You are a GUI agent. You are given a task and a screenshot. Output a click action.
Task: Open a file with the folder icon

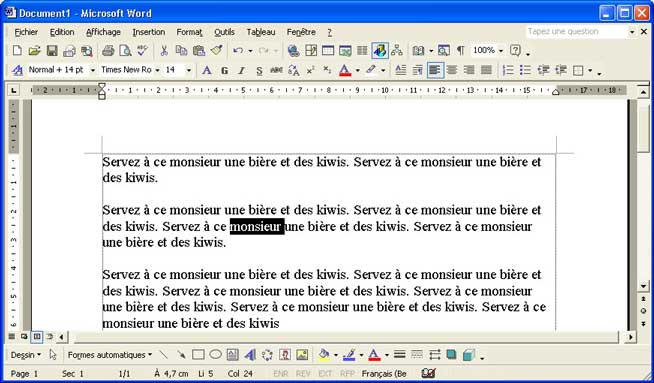(34, 51)
